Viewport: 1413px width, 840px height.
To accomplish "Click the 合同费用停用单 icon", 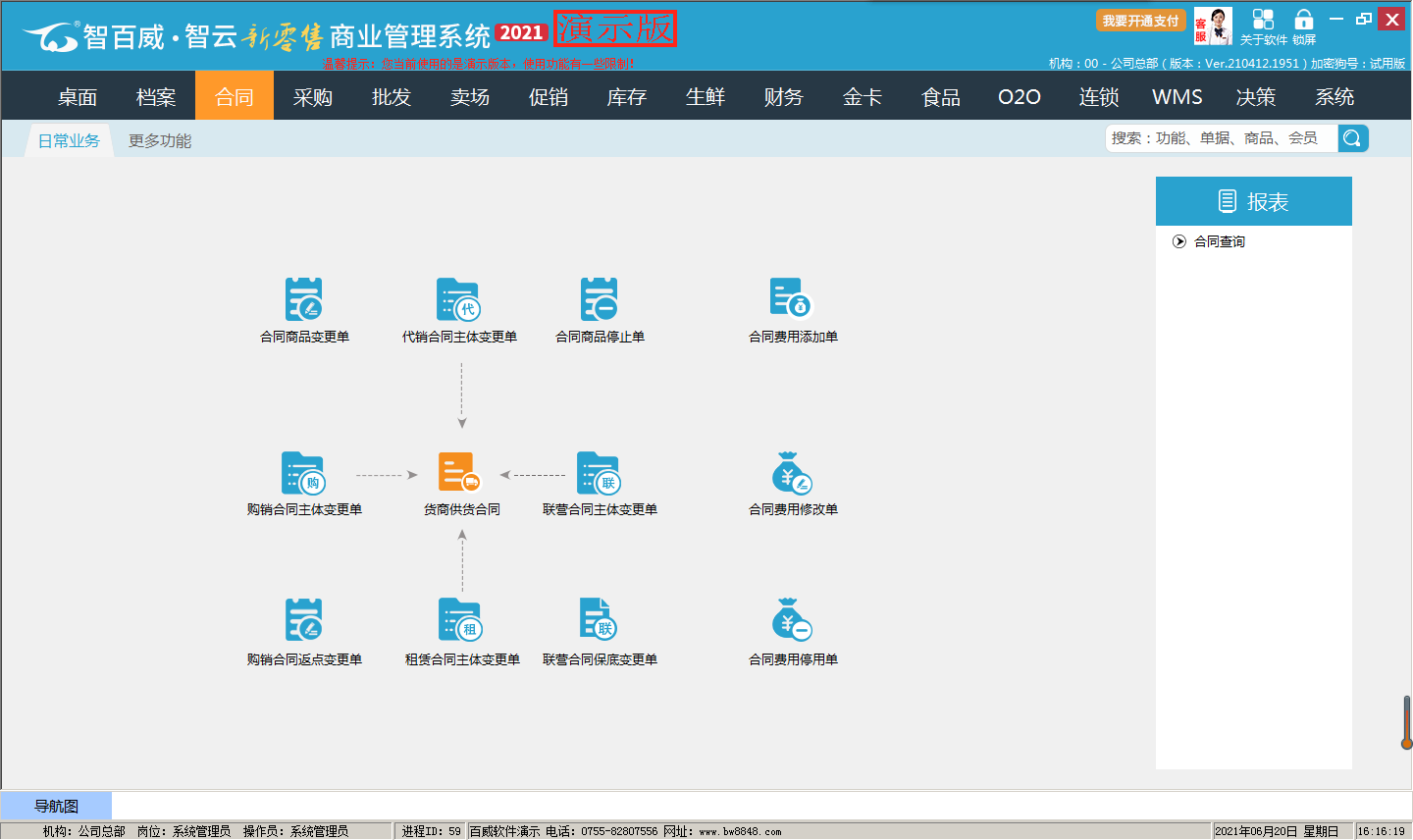I will [x=792, y=620].
